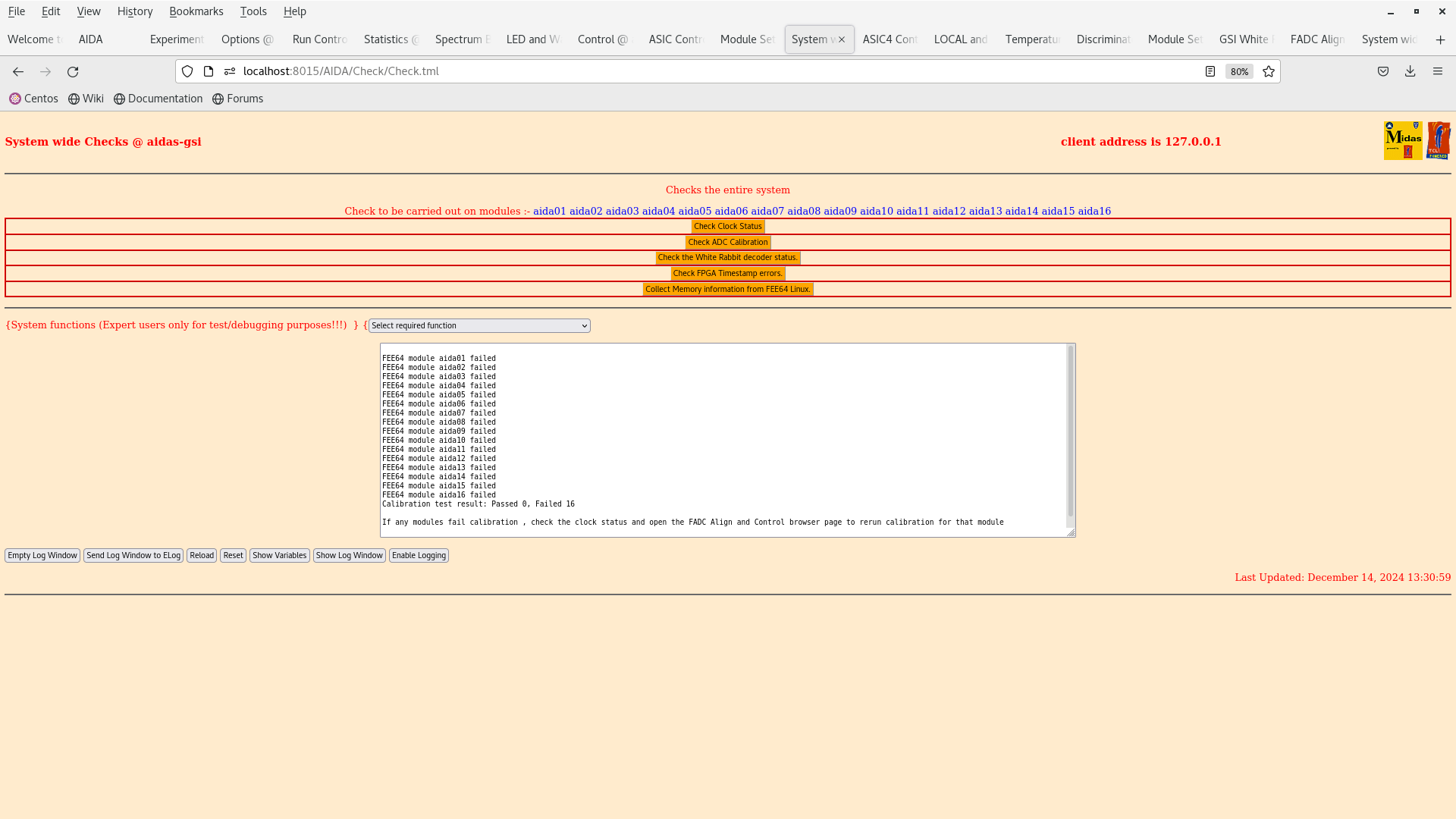Click the browser bookmark star icon
Viewport: 1456px width, 819px height.
pos(1269,71)
